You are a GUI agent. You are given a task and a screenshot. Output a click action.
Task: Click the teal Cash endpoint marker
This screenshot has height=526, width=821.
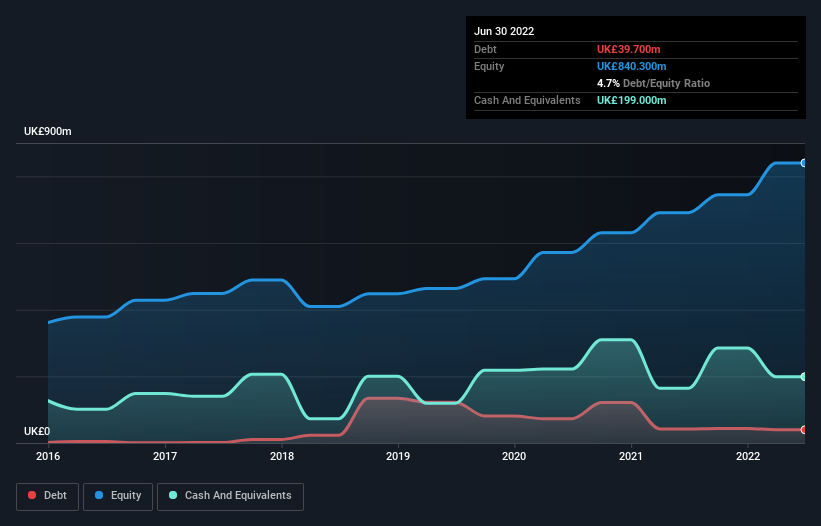tap(804, 376)
